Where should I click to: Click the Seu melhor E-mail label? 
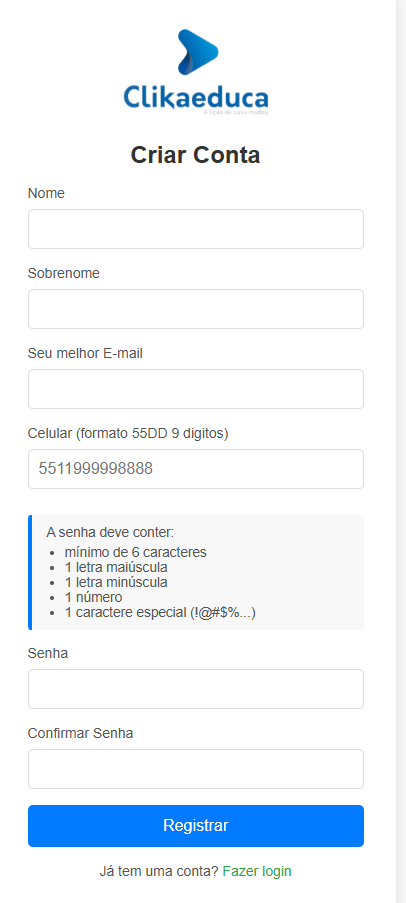[85, 354]
